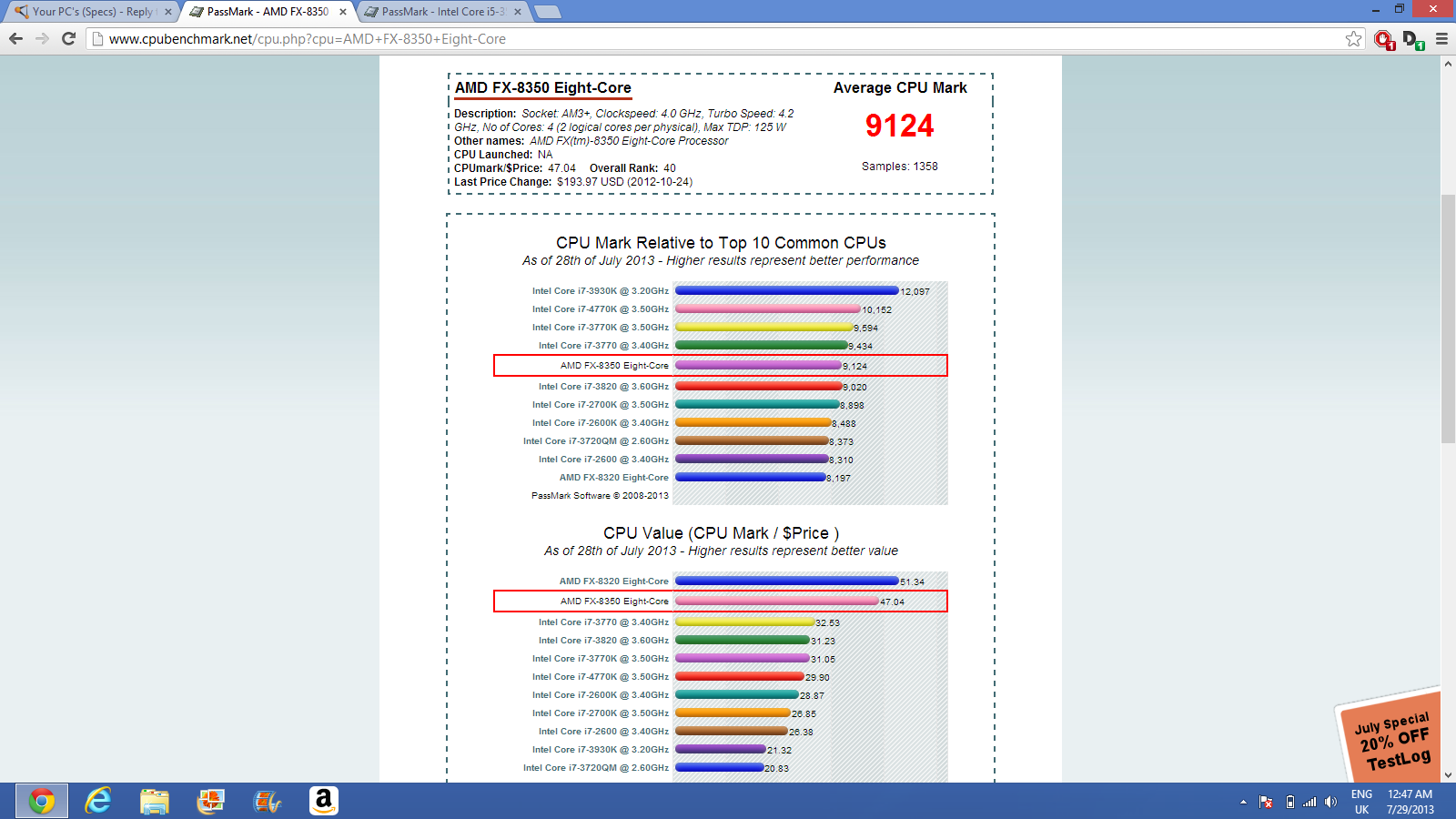Screen dimensions: 1456x819
Task: Open the ENG UK language indicator
Action: (x=1361, y=802)
